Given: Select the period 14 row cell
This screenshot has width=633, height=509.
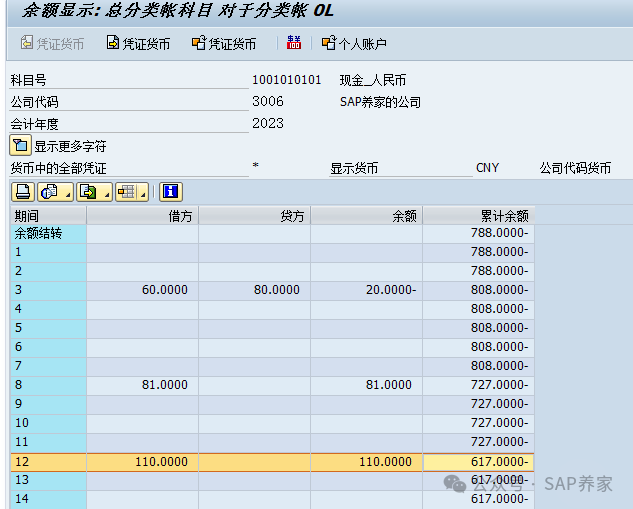Looking at the screenshot, I should pos(48,499).
